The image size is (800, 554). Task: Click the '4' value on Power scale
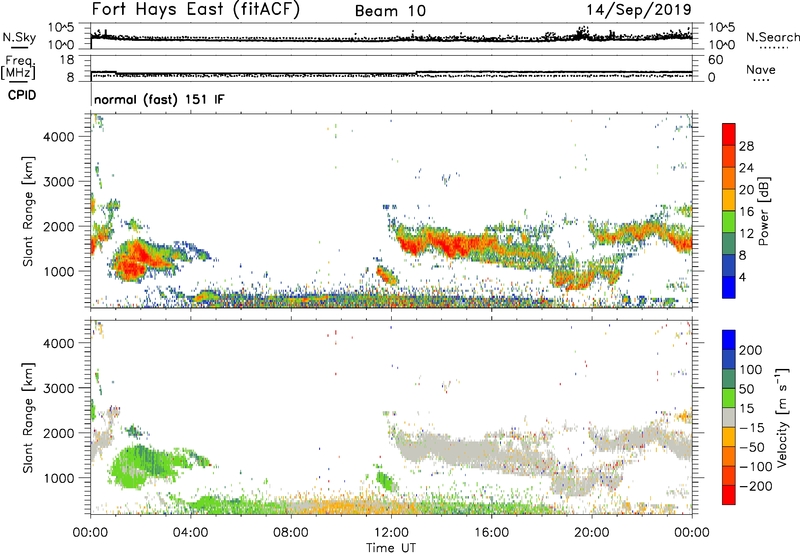[742, 278]
